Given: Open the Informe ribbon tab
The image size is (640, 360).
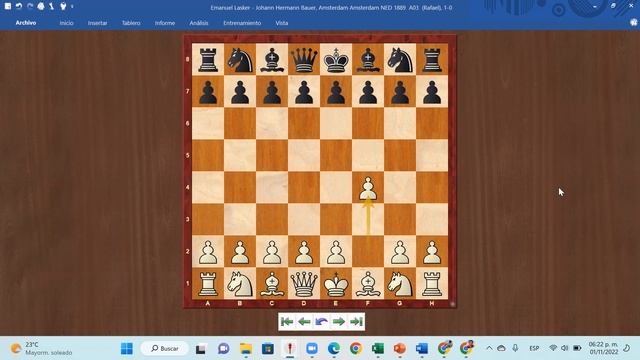Looking at the screenshot, I should [165, 23].
